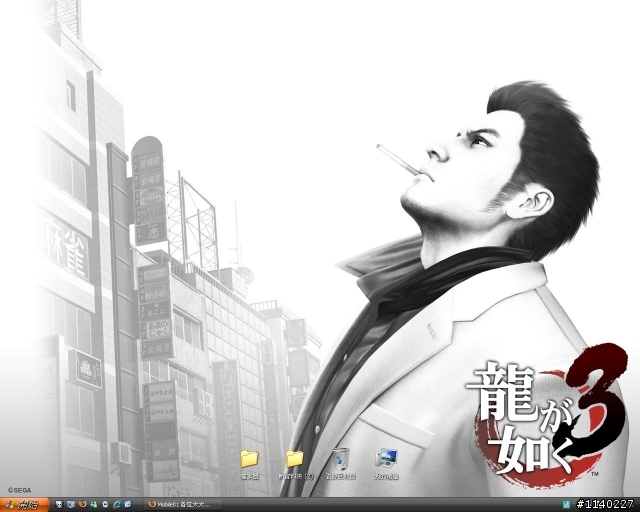
Task: Launch Firefox from the Quick Launch bar
Action: point(82,504)
